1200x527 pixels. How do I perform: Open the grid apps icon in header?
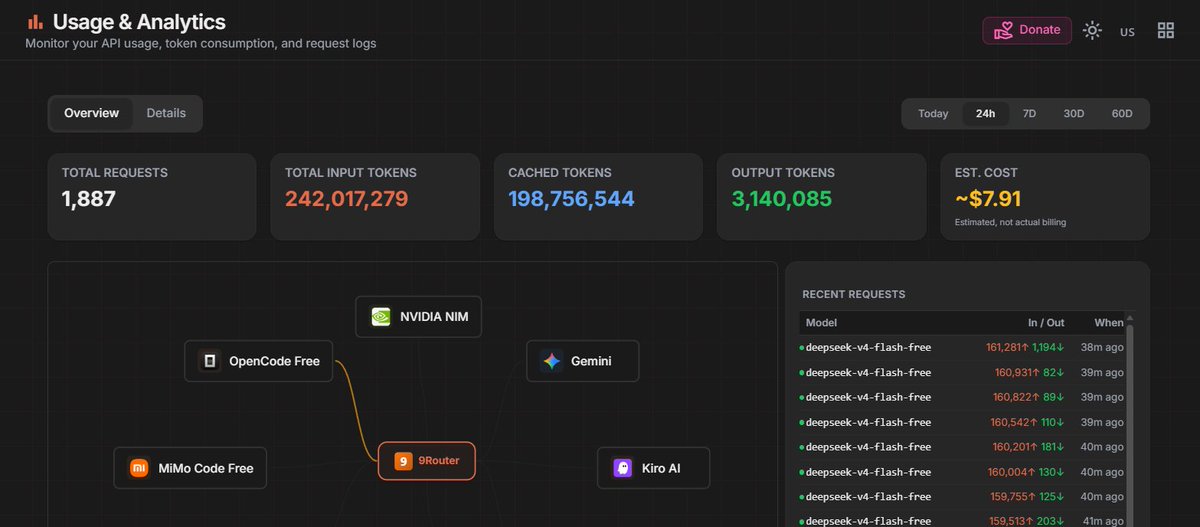(1166, 31)
